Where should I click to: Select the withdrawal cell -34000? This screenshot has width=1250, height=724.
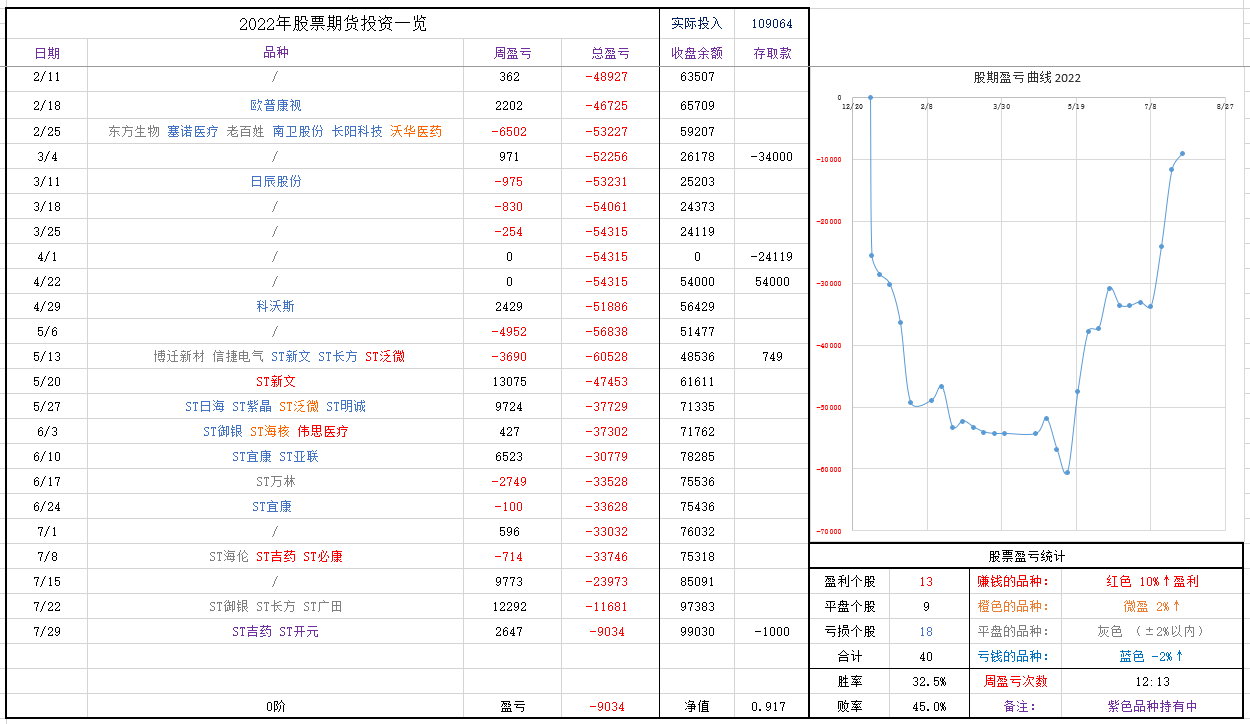tap(772, 156)
